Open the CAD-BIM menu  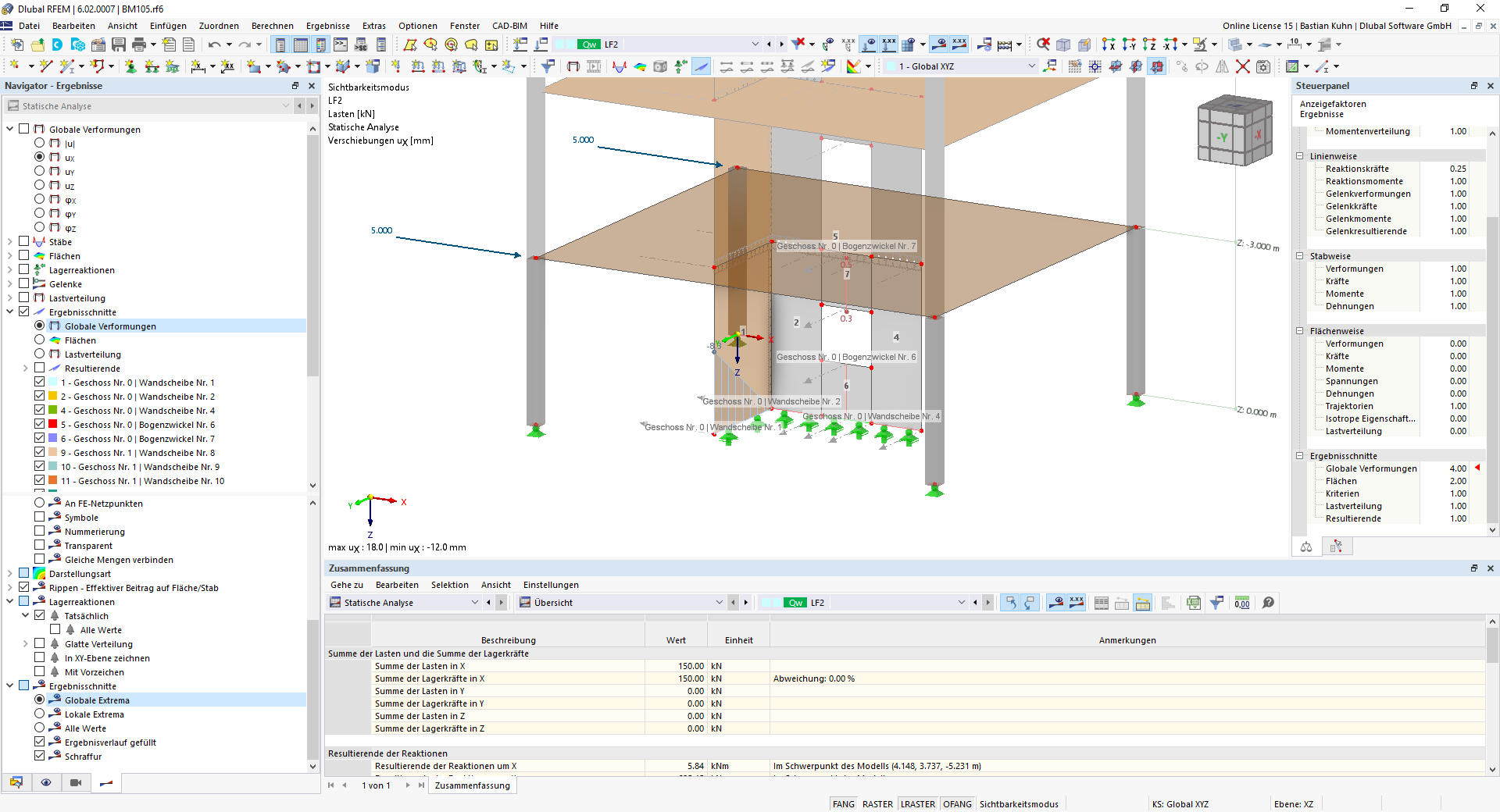[x=509, y=26]
